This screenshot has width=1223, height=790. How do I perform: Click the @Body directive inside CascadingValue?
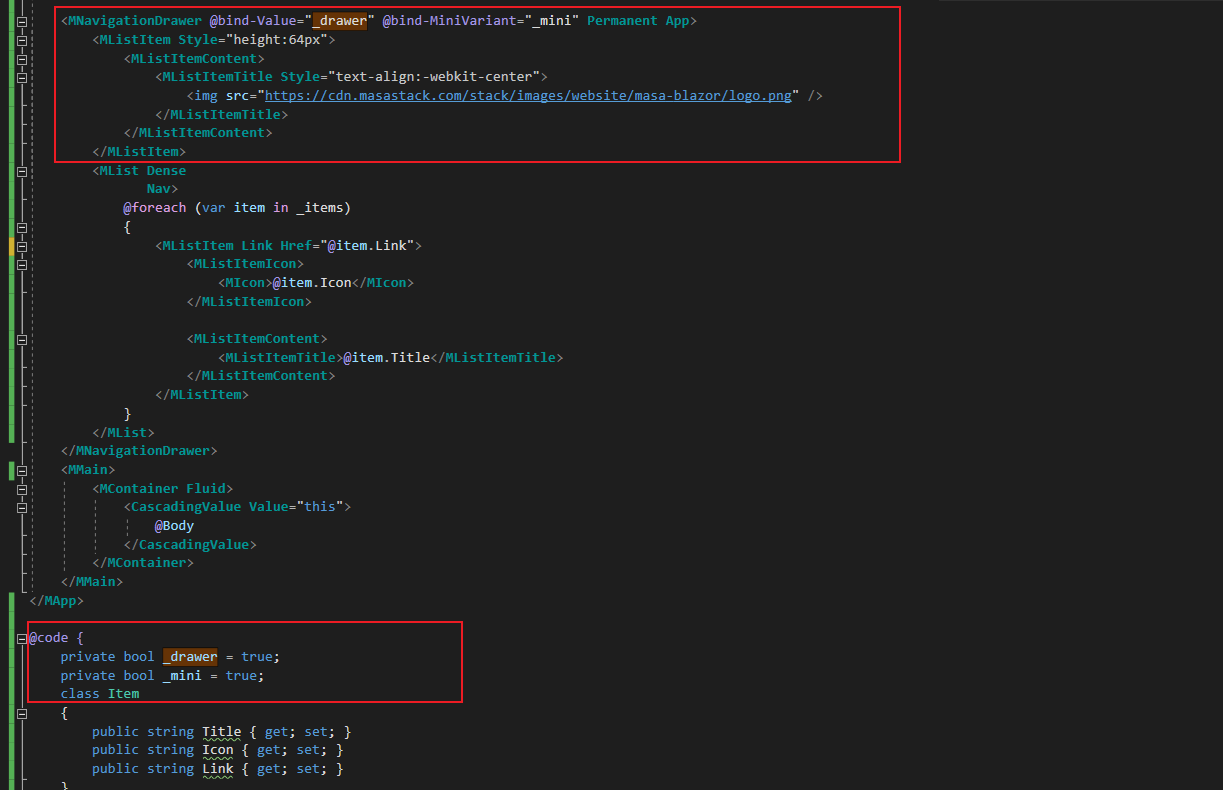(174, 525)
